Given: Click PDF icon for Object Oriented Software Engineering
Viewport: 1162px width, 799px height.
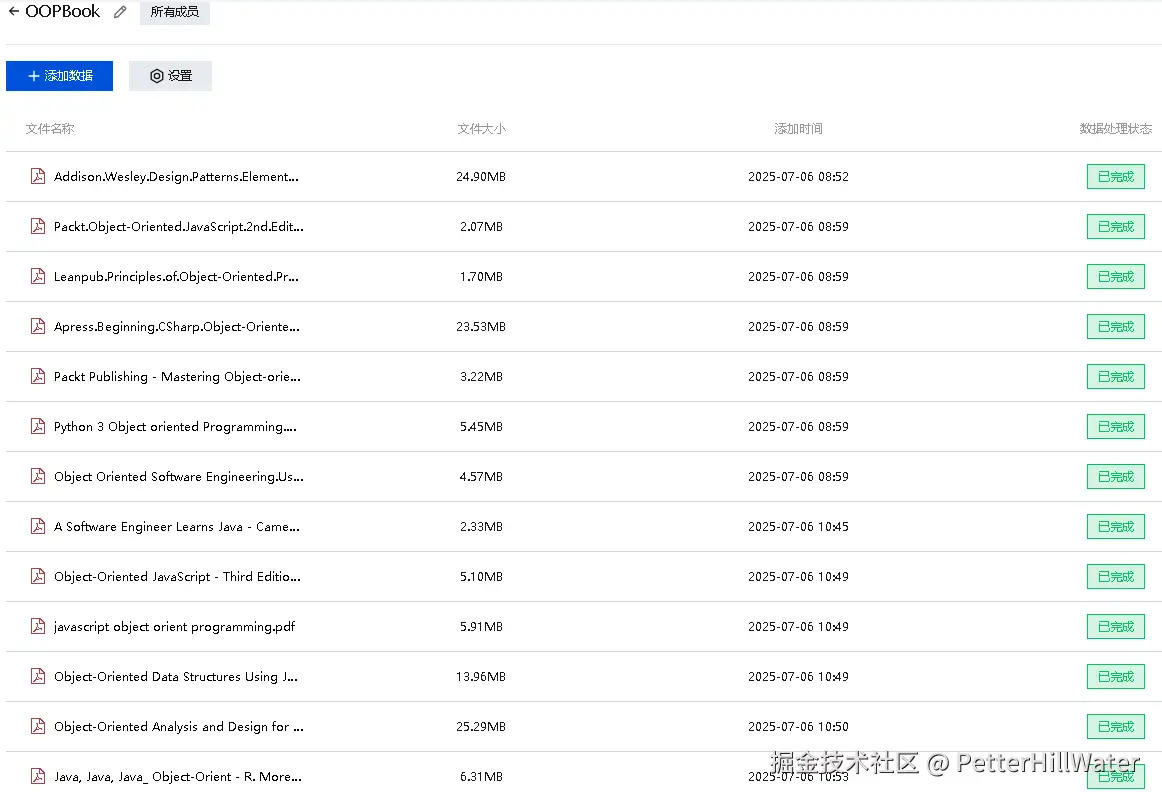Looking at the screenshot, I should pos(38,476).
